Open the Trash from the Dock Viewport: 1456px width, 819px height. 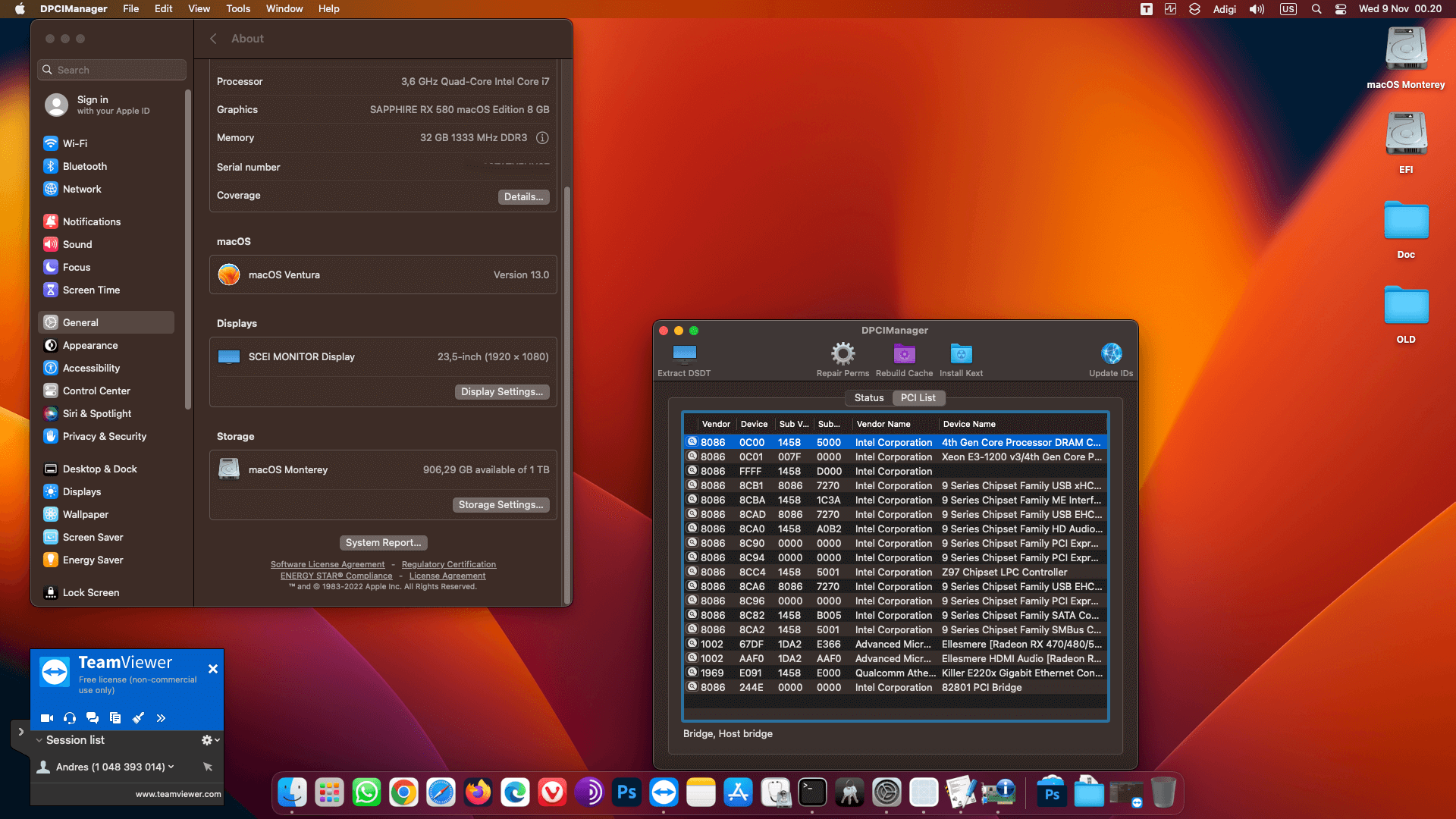point(1162,792)
